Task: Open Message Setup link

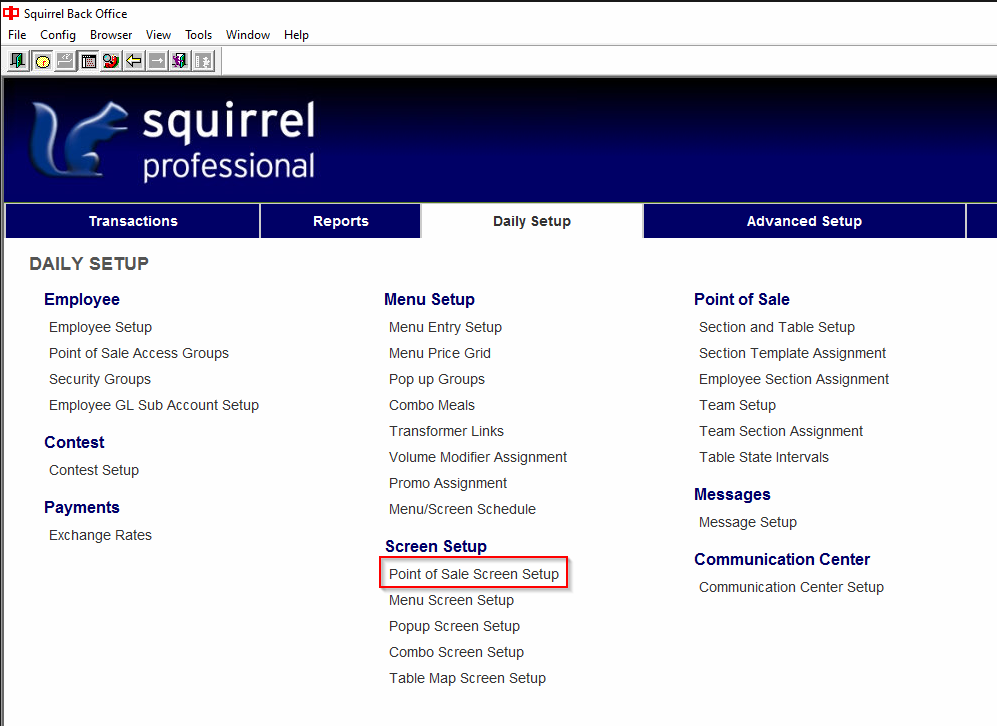Action: [748, 523]
